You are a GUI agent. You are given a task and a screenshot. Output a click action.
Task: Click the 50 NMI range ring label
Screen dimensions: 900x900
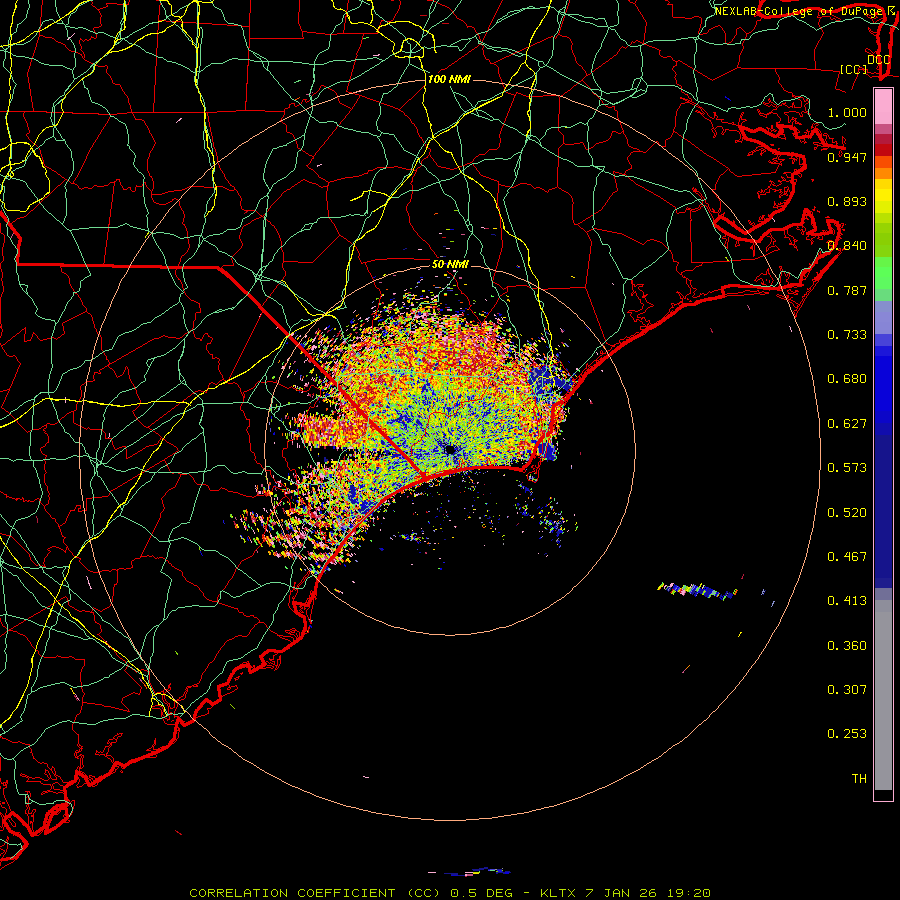point(450,264)
